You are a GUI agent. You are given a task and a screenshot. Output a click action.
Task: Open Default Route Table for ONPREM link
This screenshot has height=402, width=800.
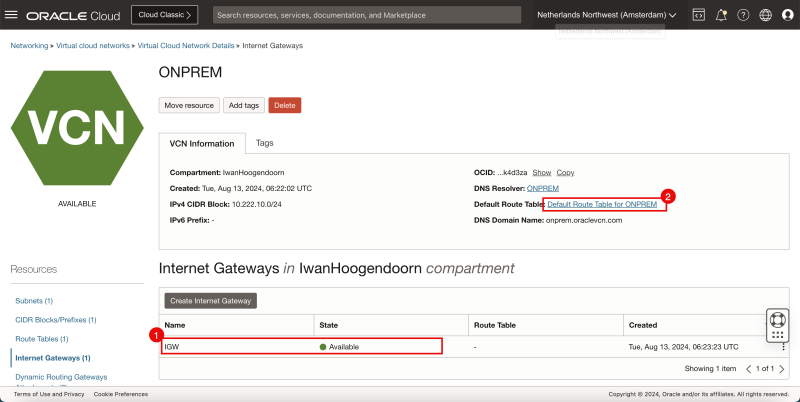click(x=602, y=204)
